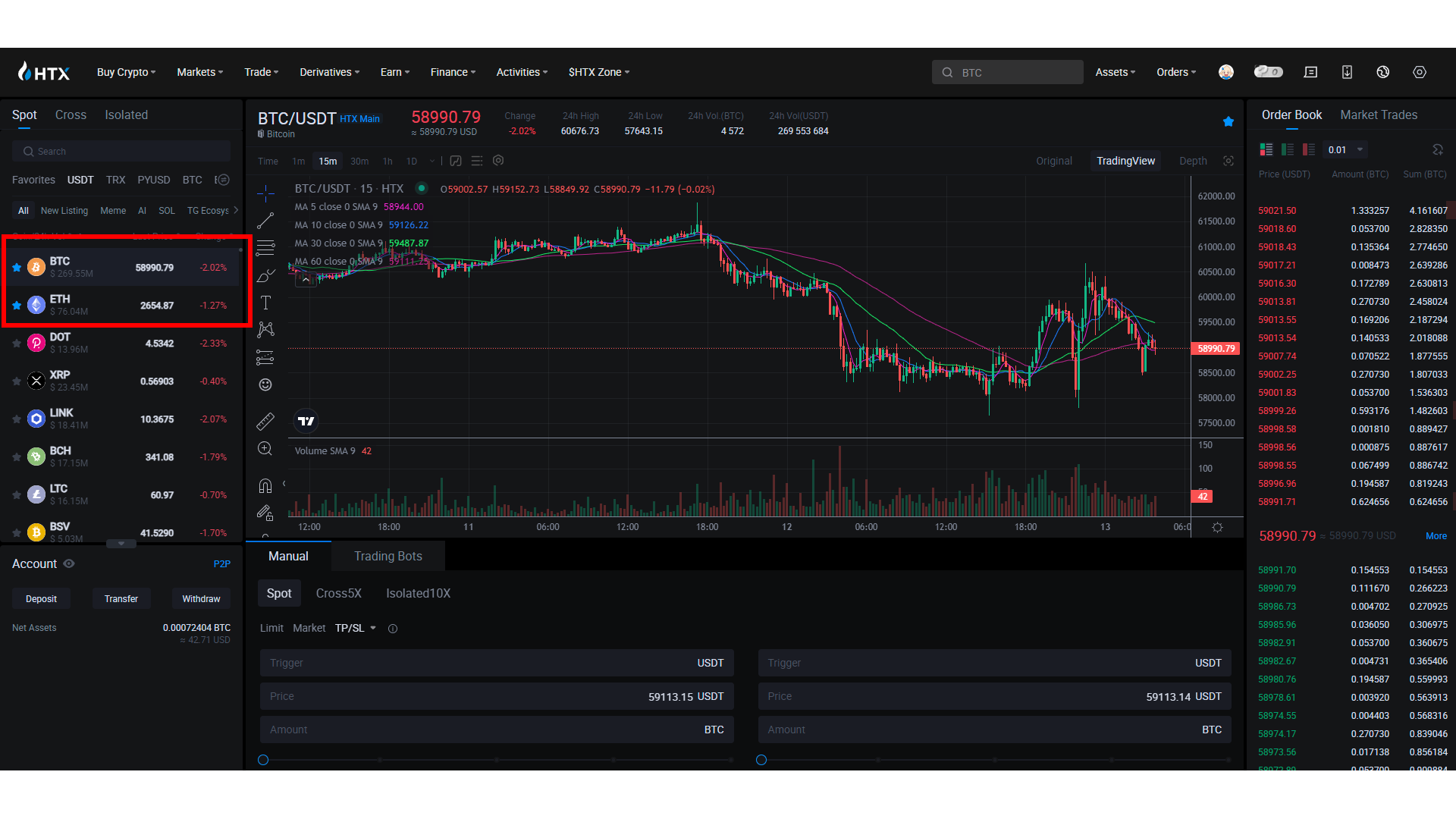Screen dimensions: 1456x819
Task: Open the emoji icons tool
Action: pos(265,384)
